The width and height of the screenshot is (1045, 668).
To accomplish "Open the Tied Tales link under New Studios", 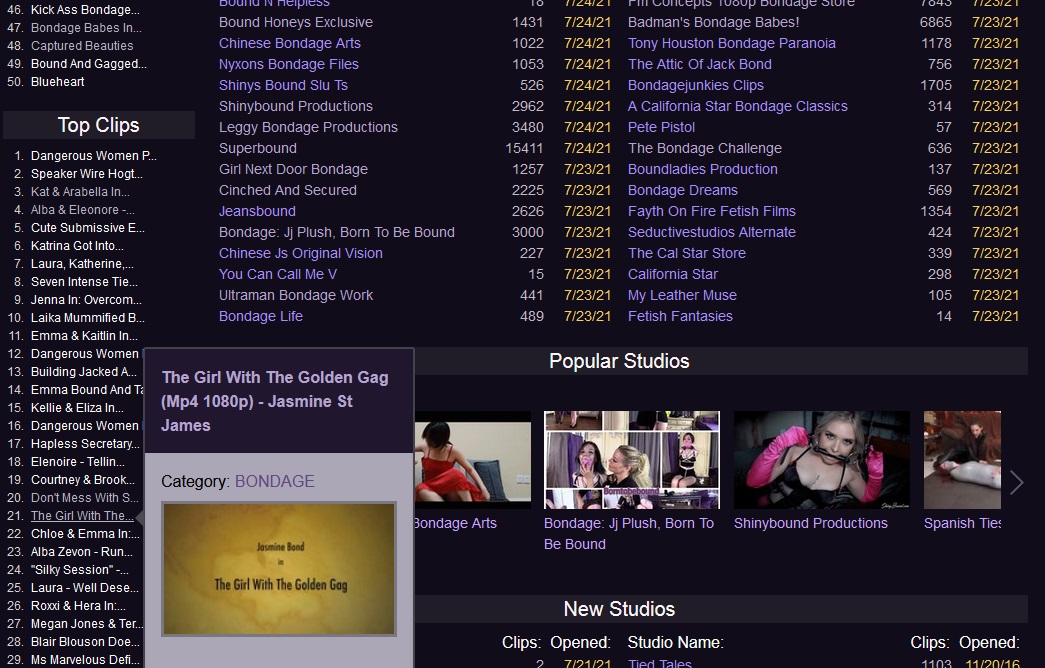I will 659,663.
